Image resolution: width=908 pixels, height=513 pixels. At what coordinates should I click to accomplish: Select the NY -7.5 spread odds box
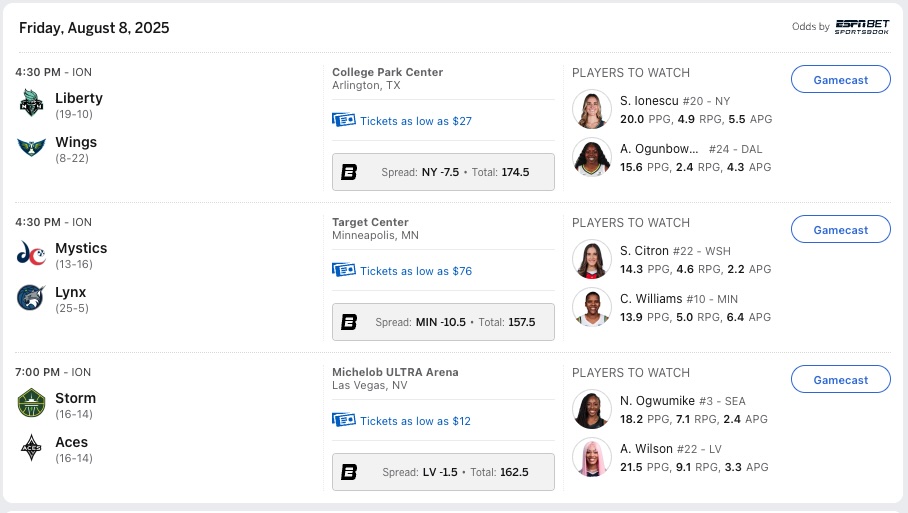pos(443,172)
